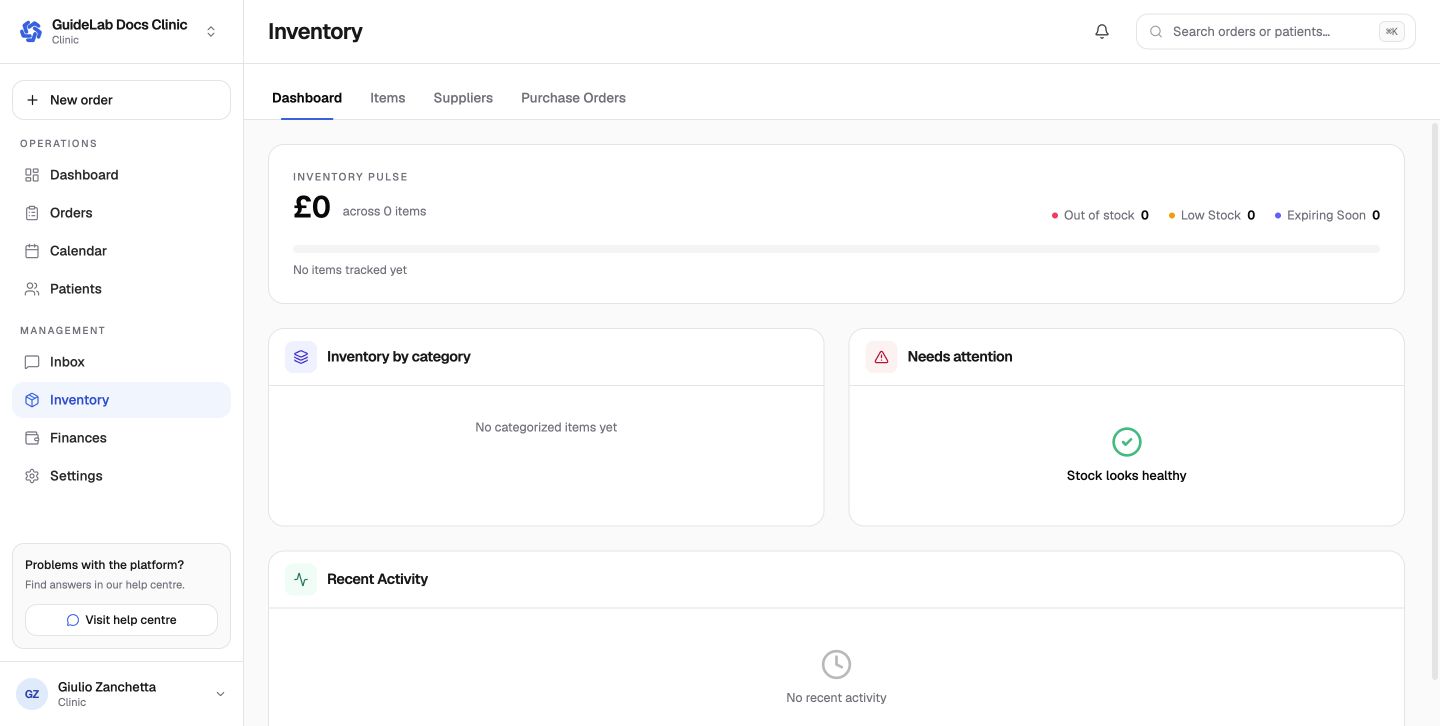This screenshot has width=1440, height=726.
Task: Select the Inventory sidebar item
Action: coord(121,400)
